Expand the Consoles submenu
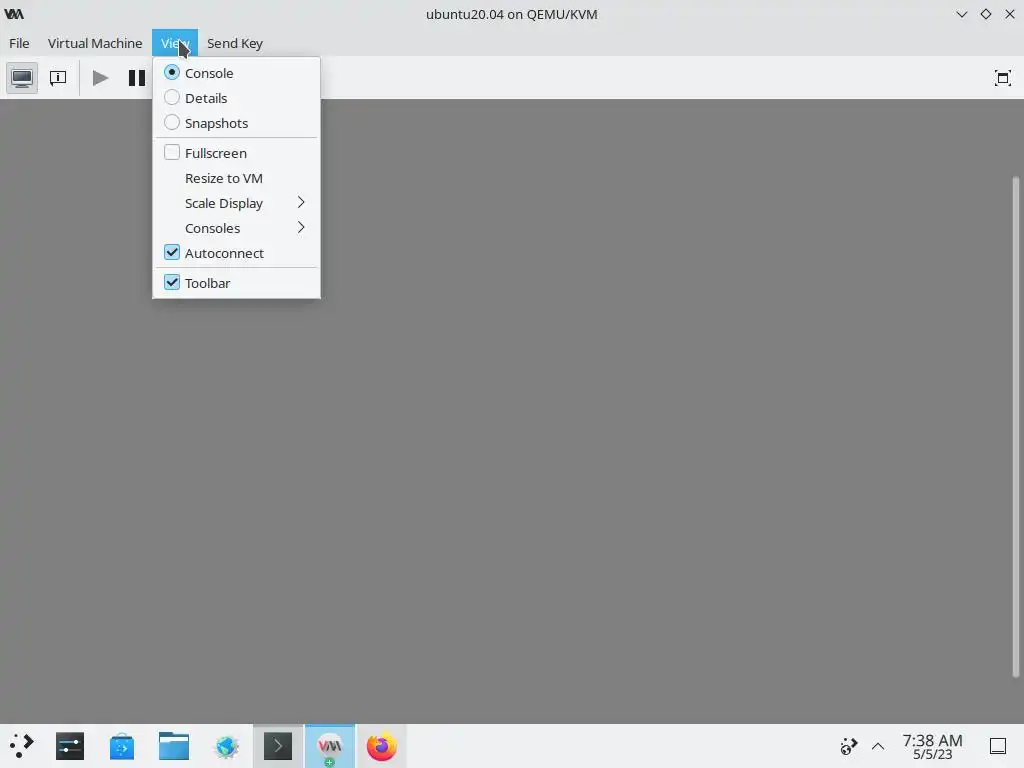Image resolution: width=1024 pixels, height=768 pixels. 236,228
